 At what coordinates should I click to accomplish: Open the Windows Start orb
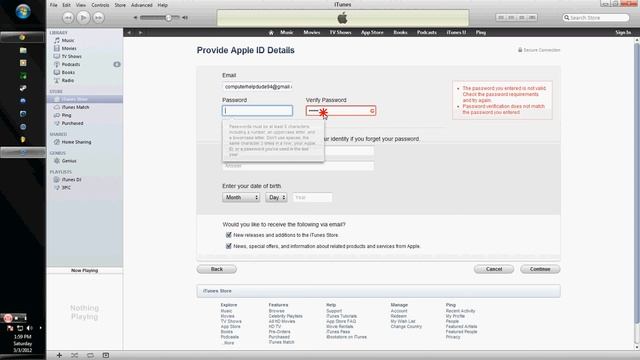coord(23,12)
